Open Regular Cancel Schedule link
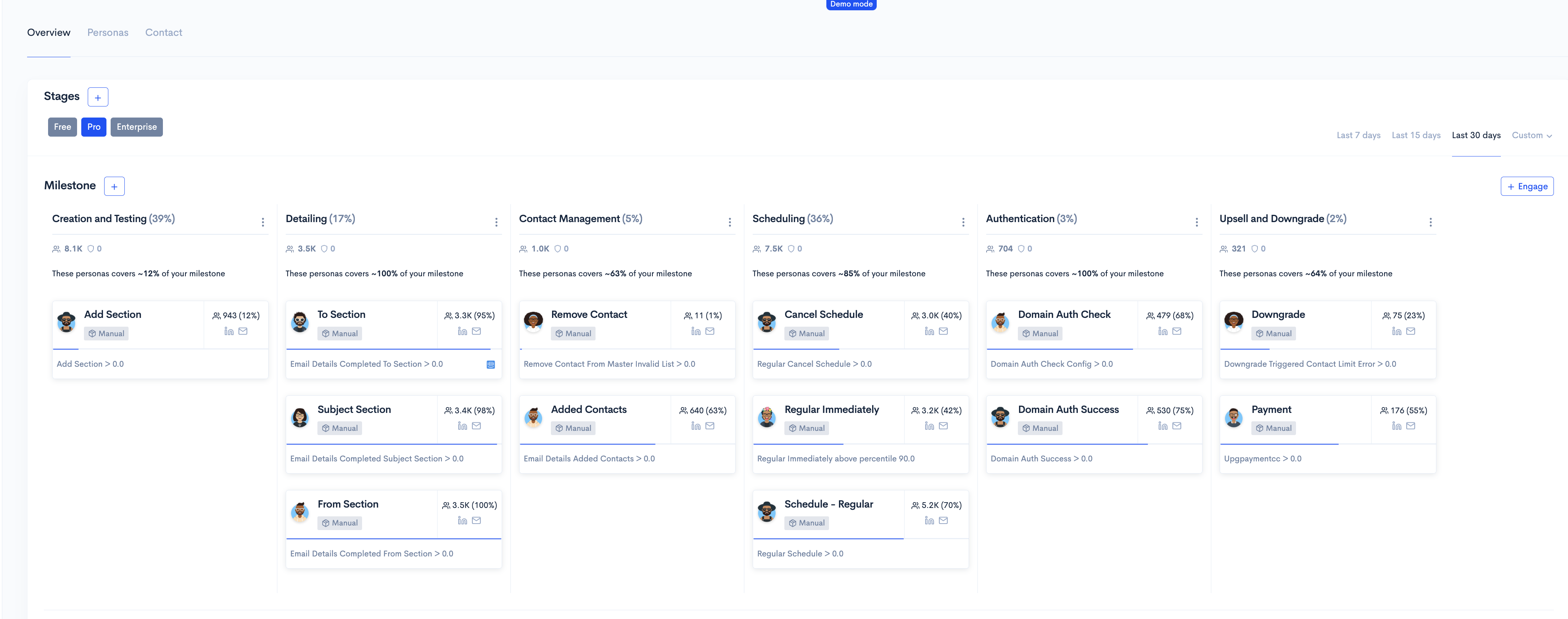This screenshot has width=1568, height=619. tap(814, 364)
